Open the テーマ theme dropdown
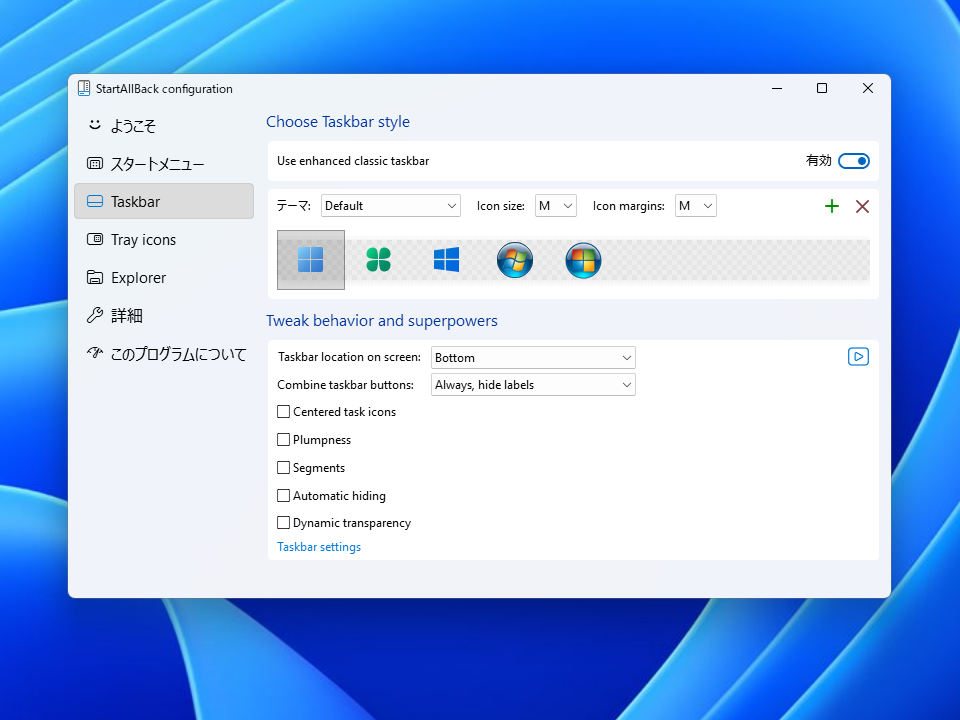The width and height of the screenshot is (960, 720). tap(391, 206)
